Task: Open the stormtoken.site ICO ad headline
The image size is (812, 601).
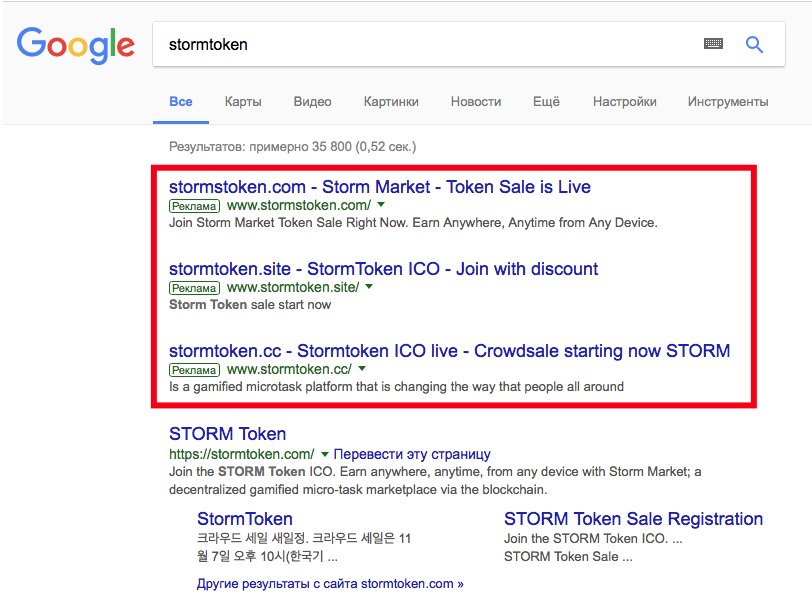Action: click(383, 269)
